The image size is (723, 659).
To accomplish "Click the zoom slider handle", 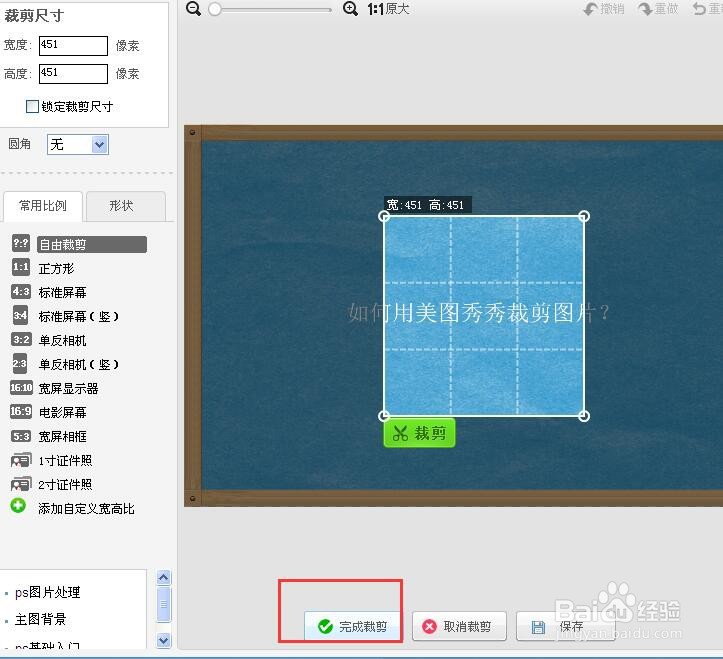I will [214, 9].
